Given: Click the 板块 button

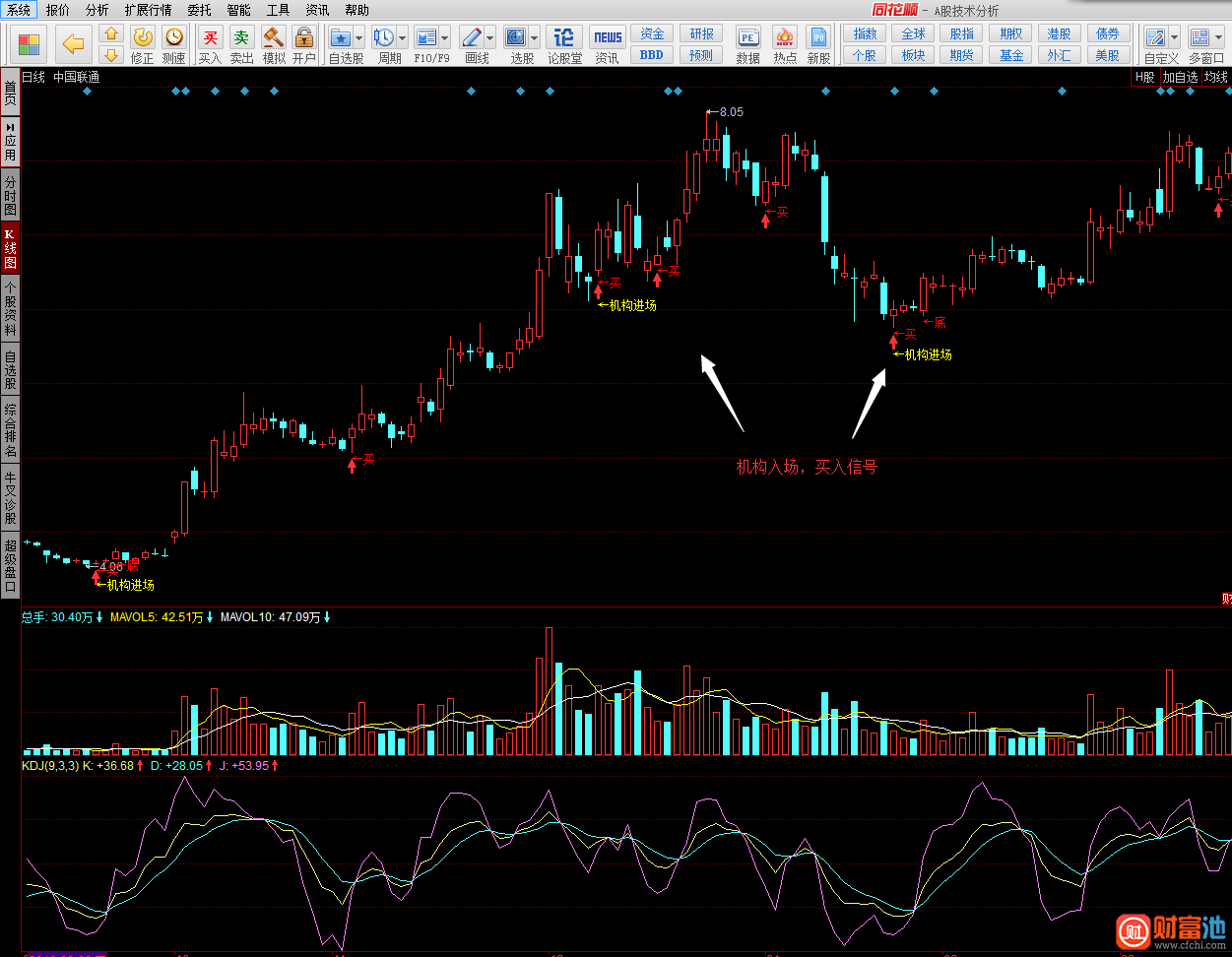Looking at the screenshot, I should [914, 55].
